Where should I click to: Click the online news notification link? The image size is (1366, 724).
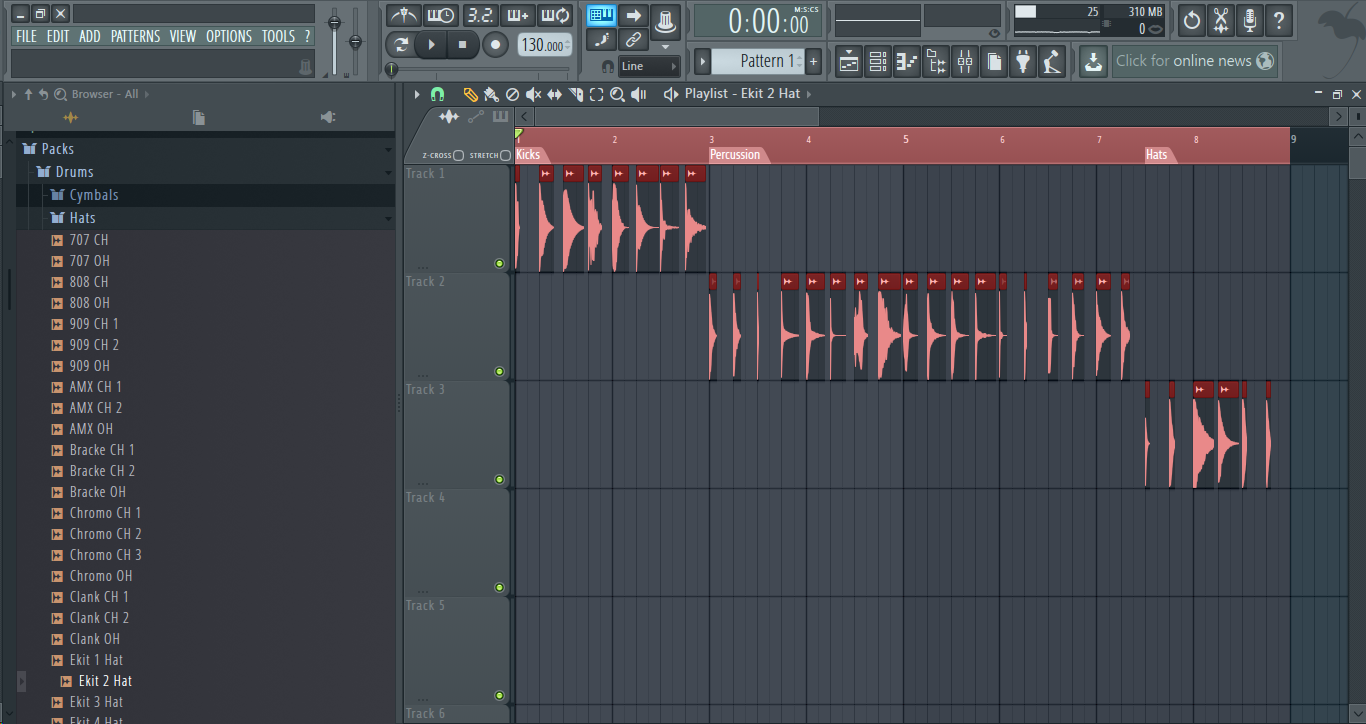1195,60
